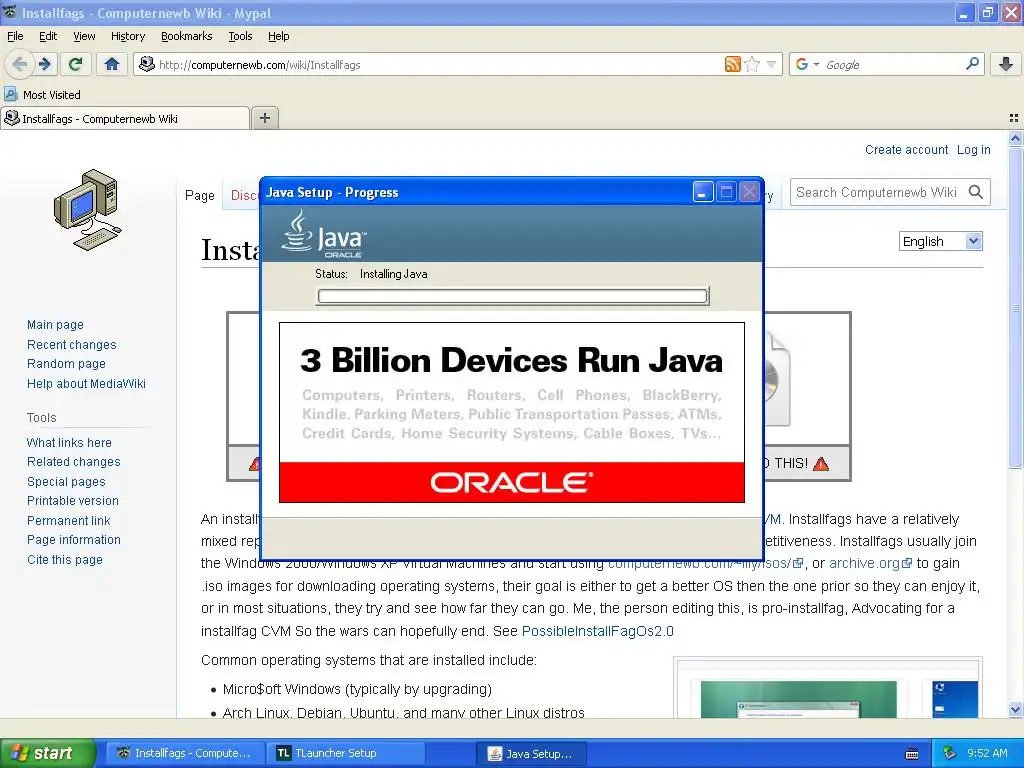Open the Permanent link tool
This screenshot has height=768, width=1024.
tap(68, 520)
